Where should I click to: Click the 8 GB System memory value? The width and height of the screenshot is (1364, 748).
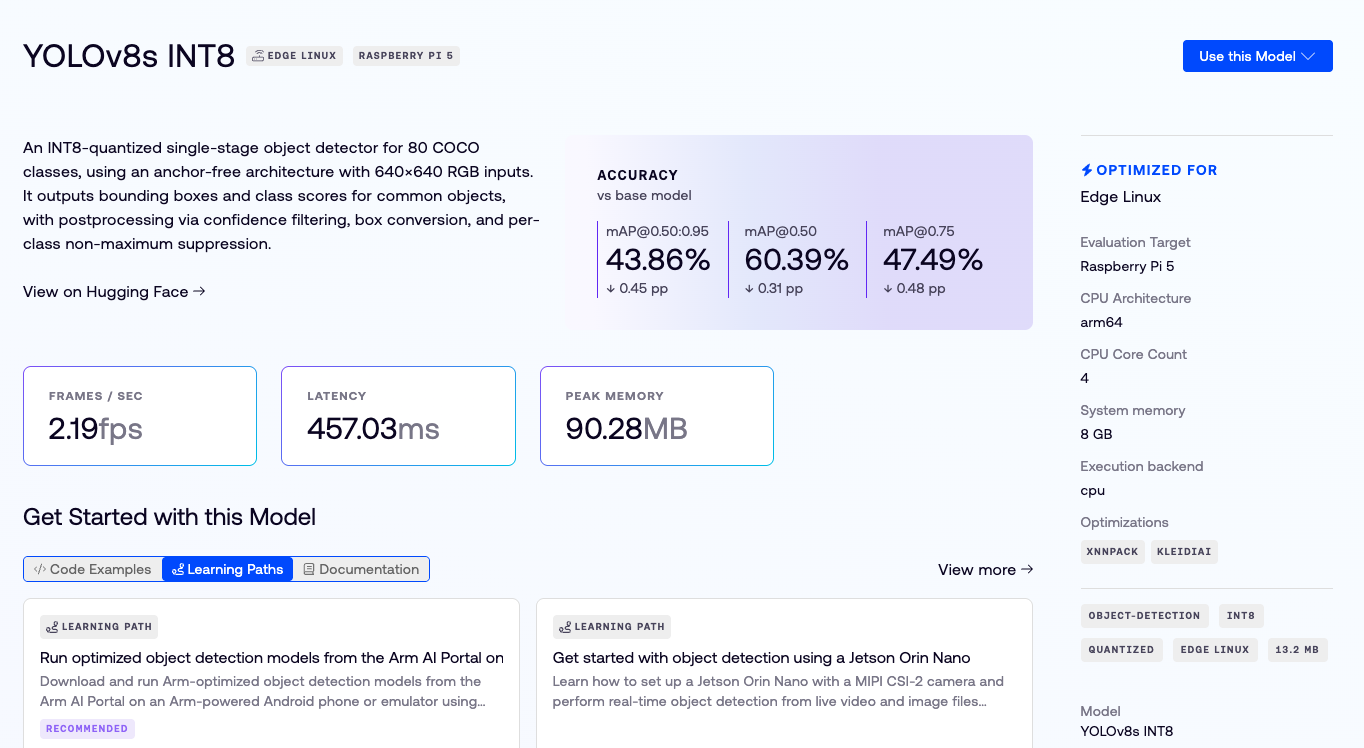tap(1096, 434)
